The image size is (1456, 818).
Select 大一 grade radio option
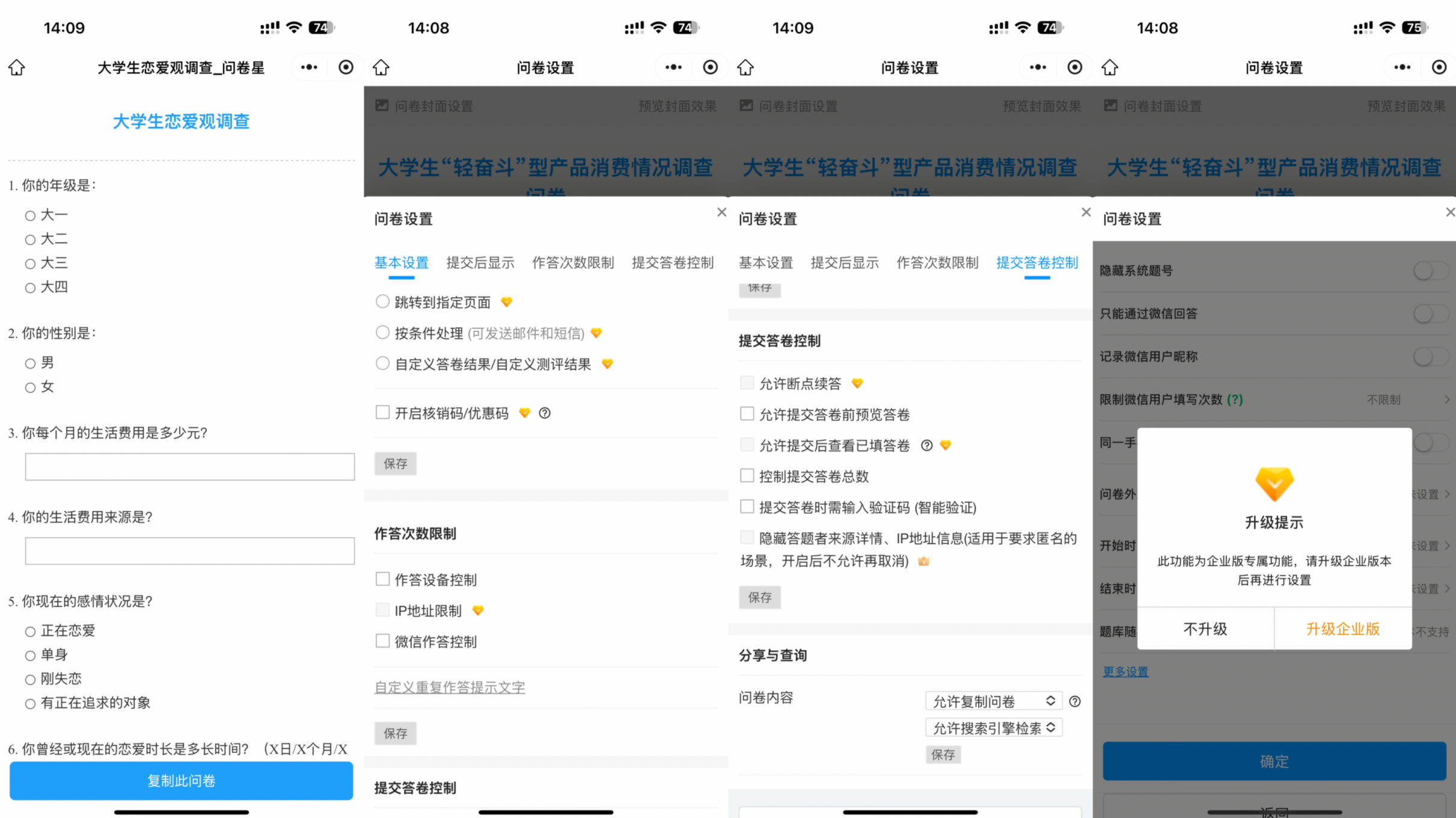point(31,215)
